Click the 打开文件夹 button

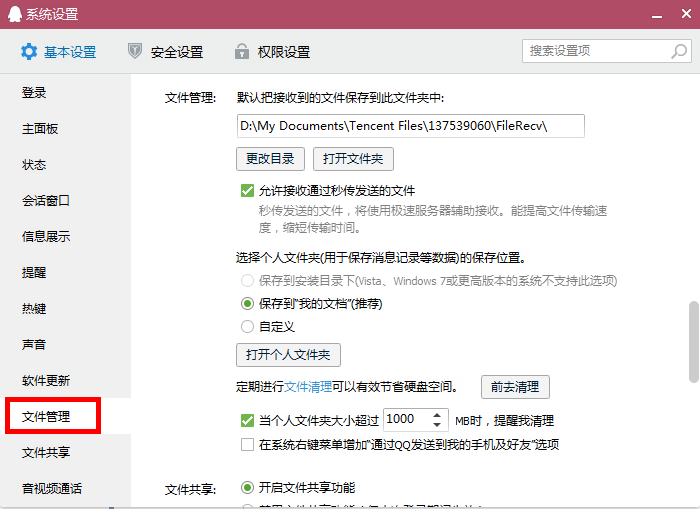[x=353, y=159]
